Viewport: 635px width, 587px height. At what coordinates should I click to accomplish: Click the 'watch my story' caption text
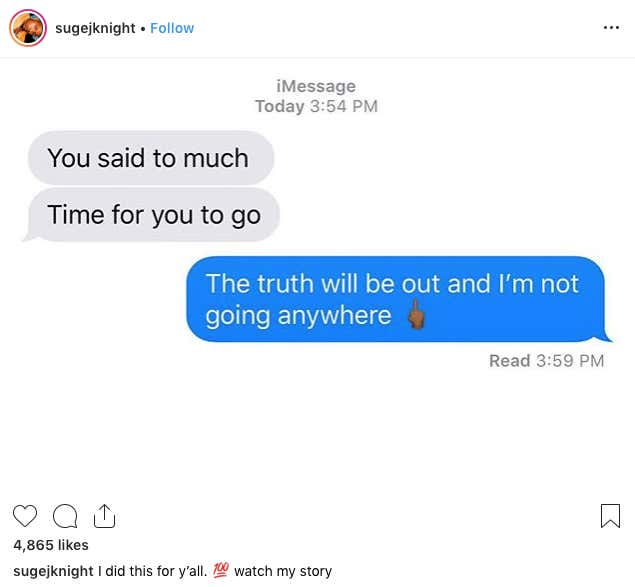pos(283,571)
